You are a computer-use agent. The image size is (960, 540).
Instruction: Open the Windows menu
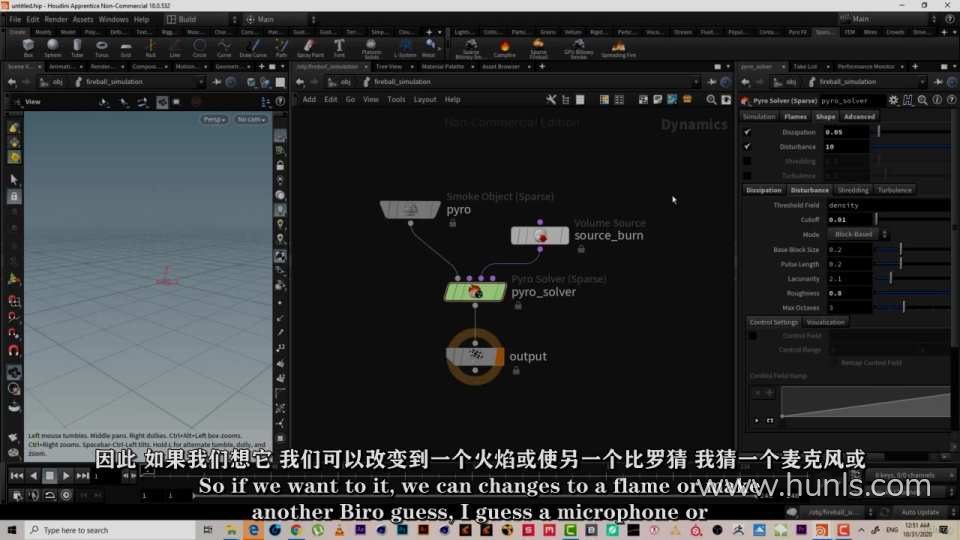click(113, 20)
